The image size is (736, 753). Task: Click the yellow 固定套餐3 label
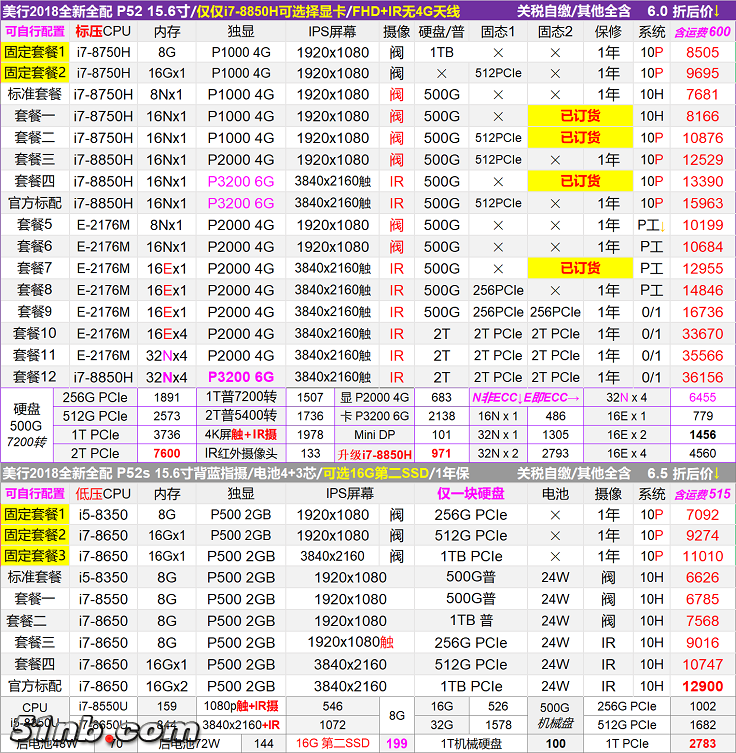pyautogui.click(x=35, y=556)
